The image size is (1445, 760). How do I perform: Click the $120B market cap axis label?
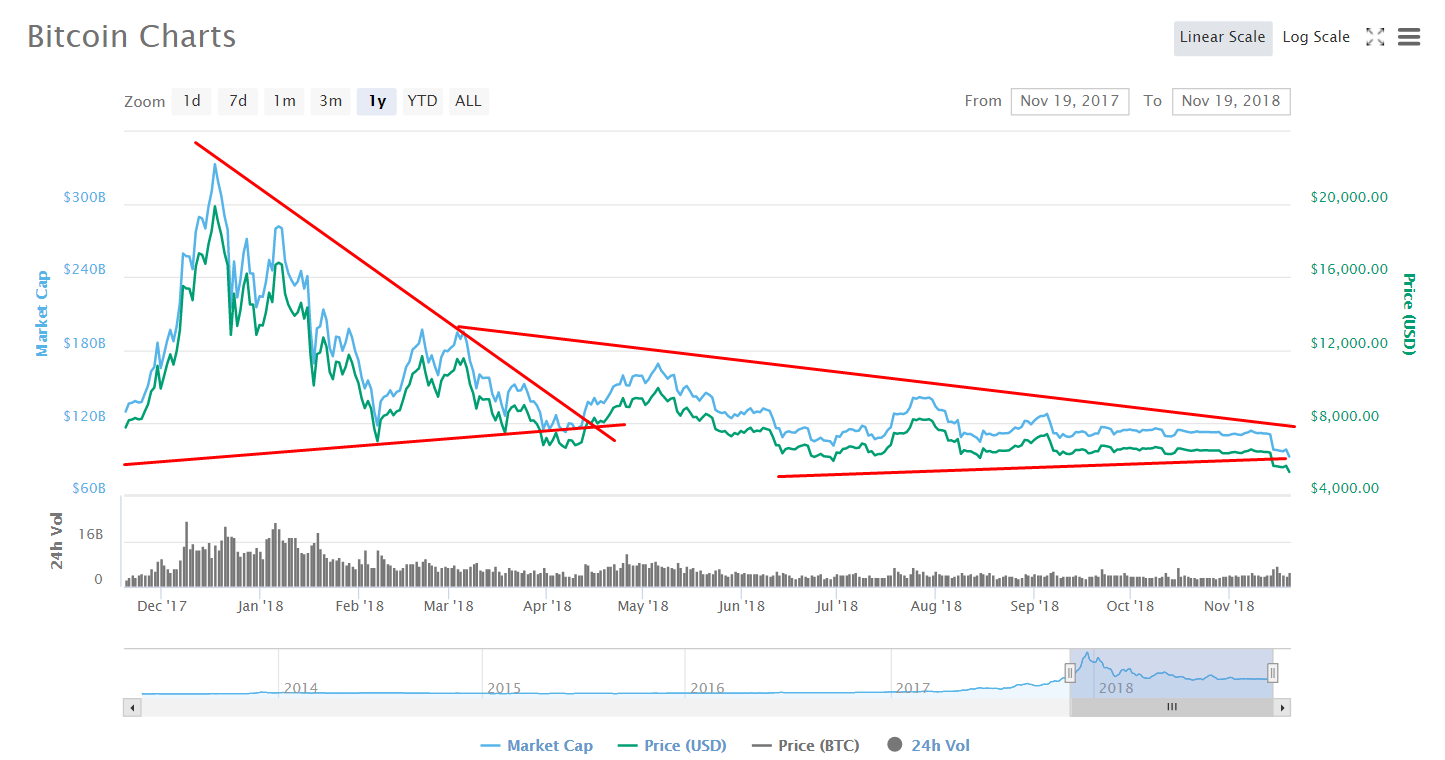84,416
